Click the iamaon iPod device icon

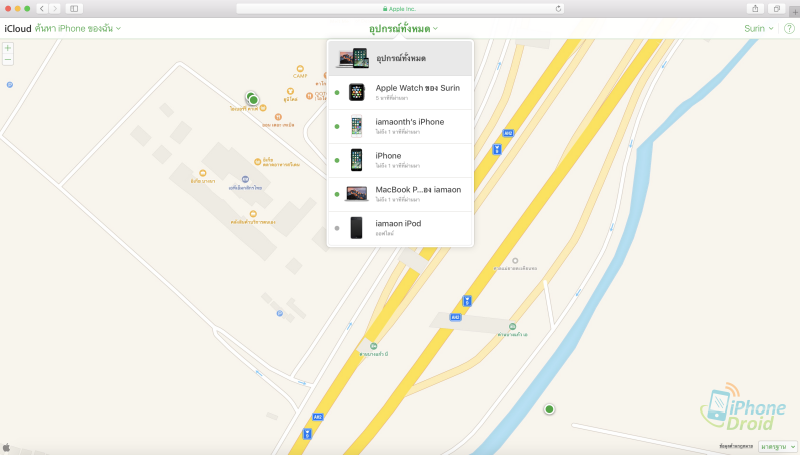point(357,228)
